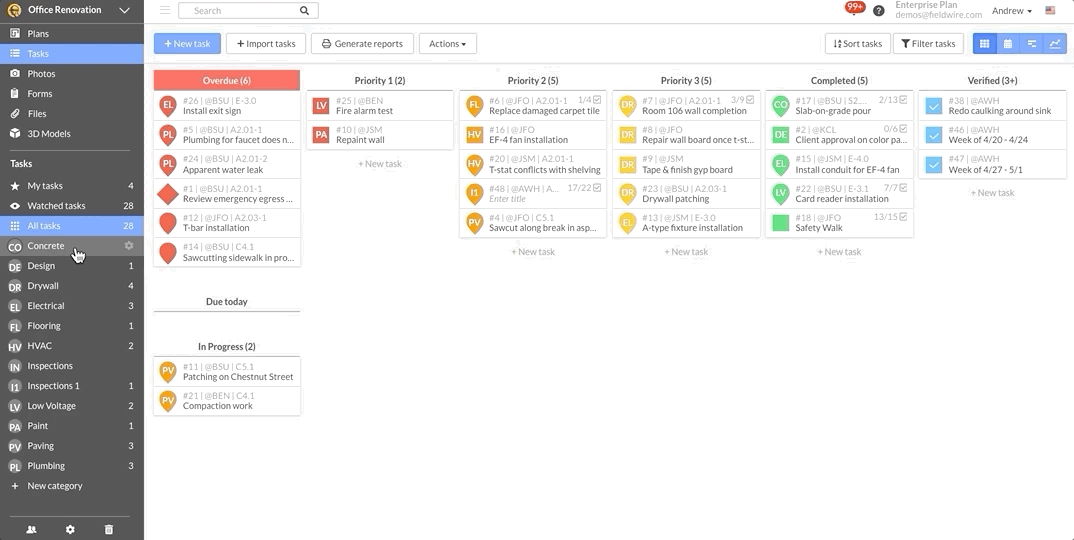Open the Andrew user menu
This screenshot has width=1074, height=540.
(1012, 11)
